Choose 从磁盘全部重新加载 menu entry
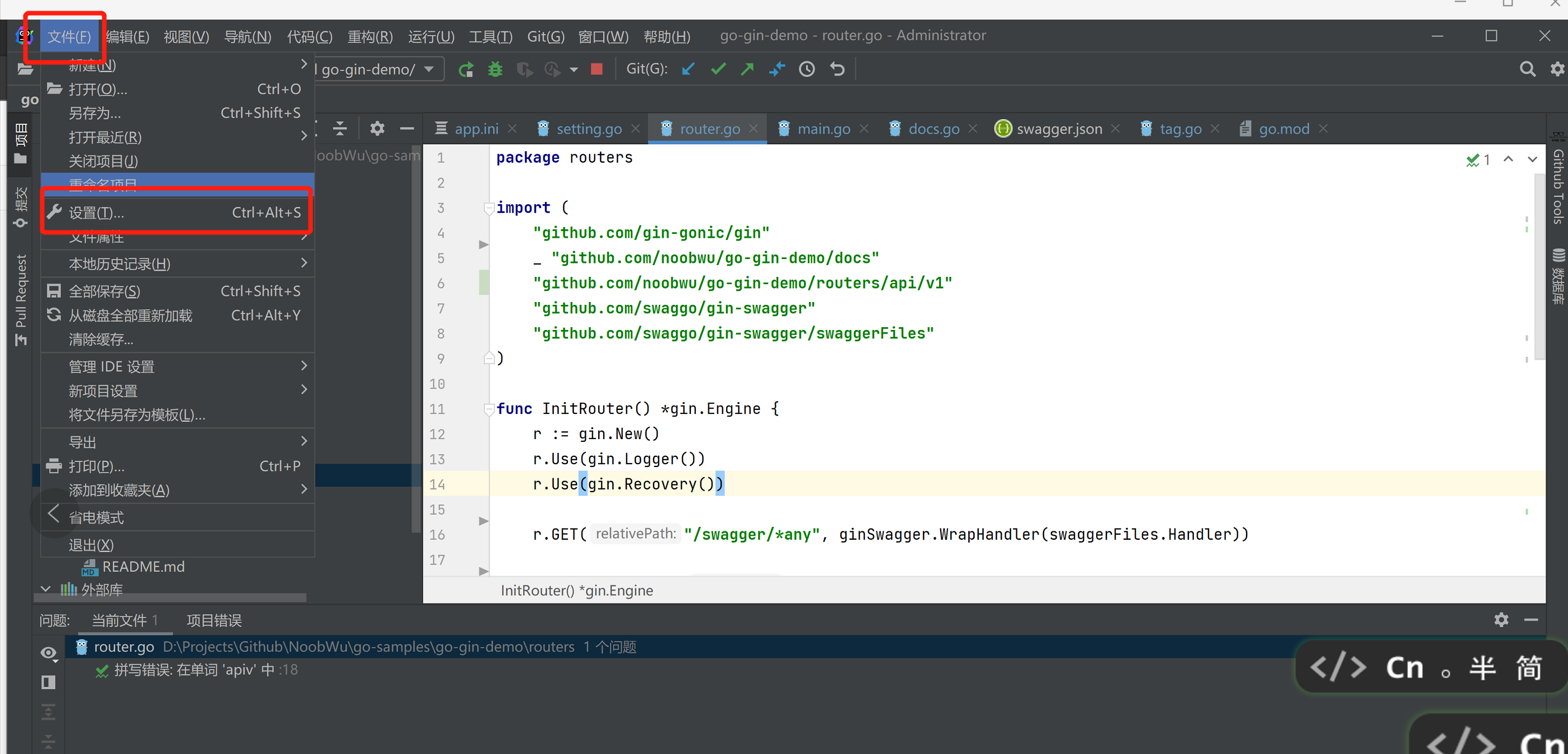The height and width of the screenshot is (754, 1568). click(x=177, y=315)
